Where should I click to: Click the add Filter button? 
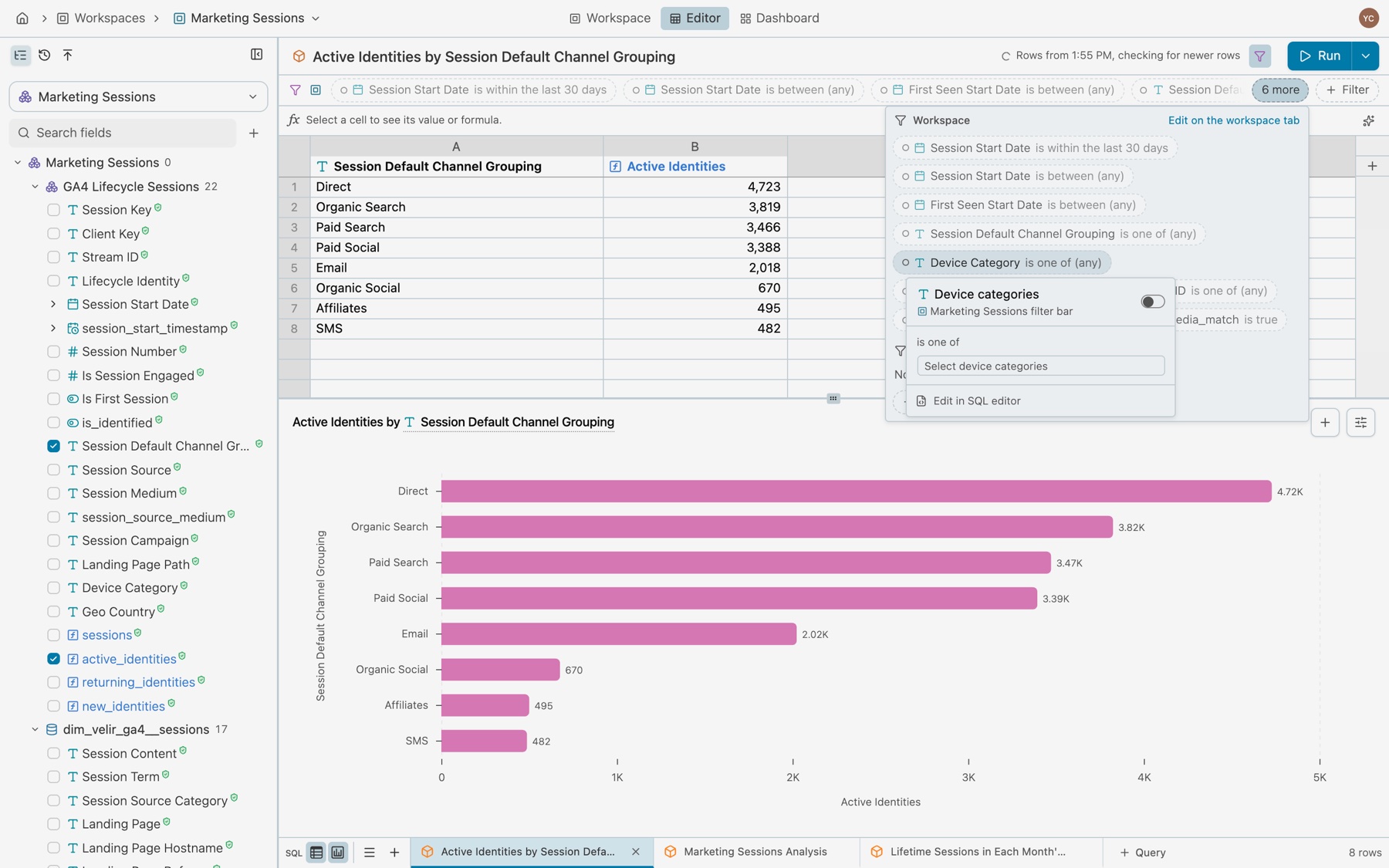click(x=1347, y=90)
